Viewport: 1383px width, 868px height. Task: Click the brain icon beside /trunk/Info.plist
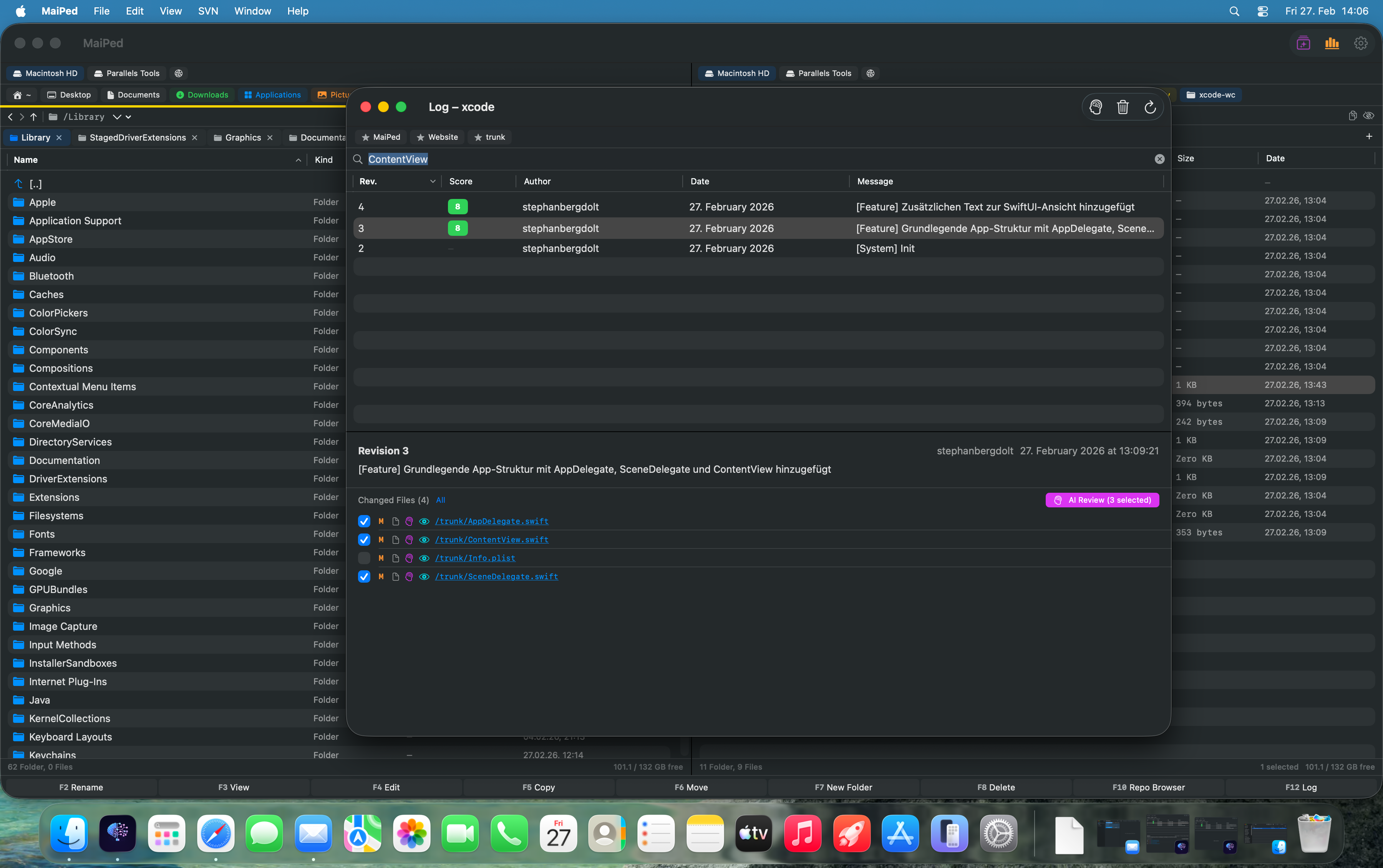pyautogui.click(x=409, y=558)
